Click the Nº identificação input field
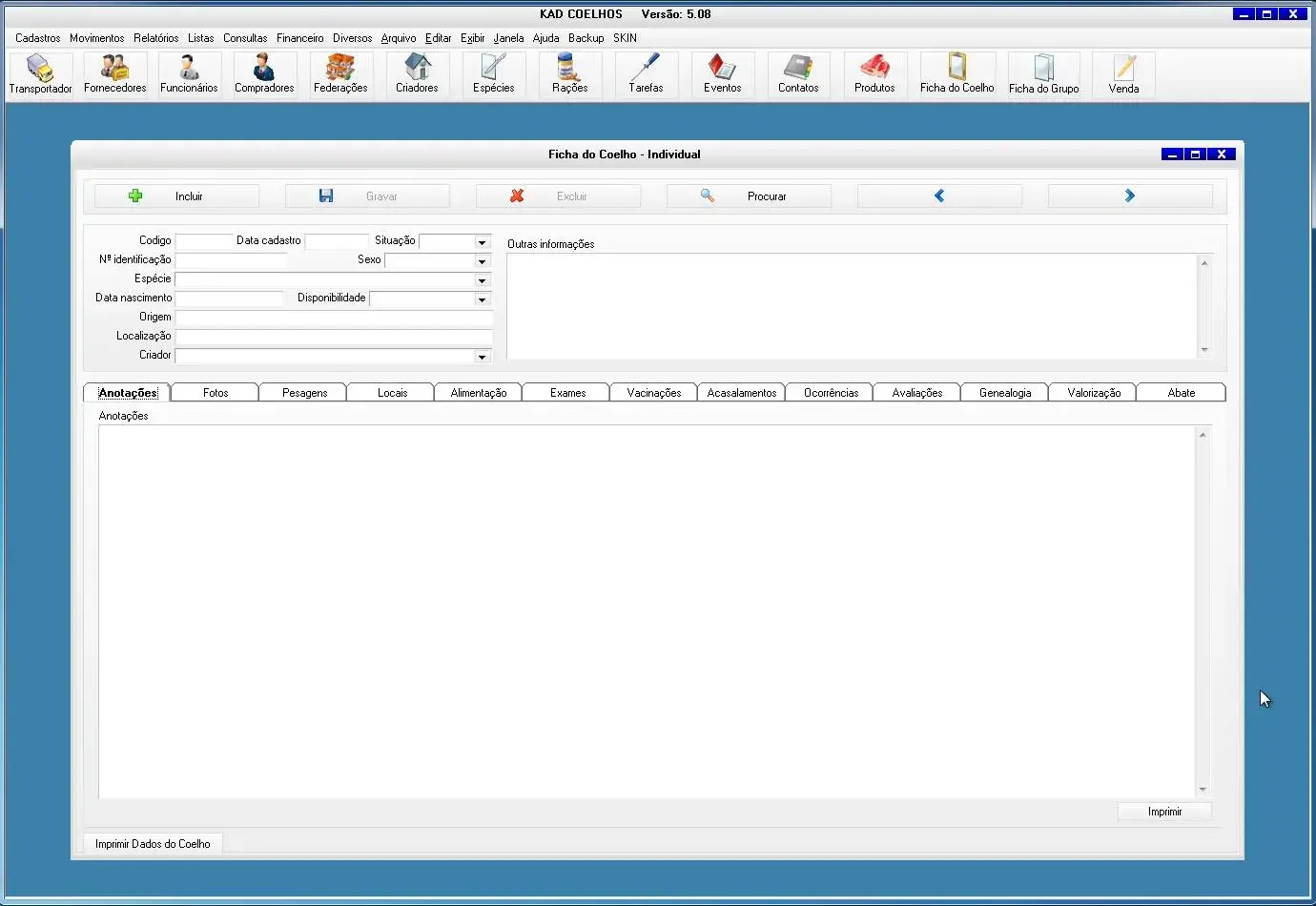1316x906 pixels. coord(231,260)
